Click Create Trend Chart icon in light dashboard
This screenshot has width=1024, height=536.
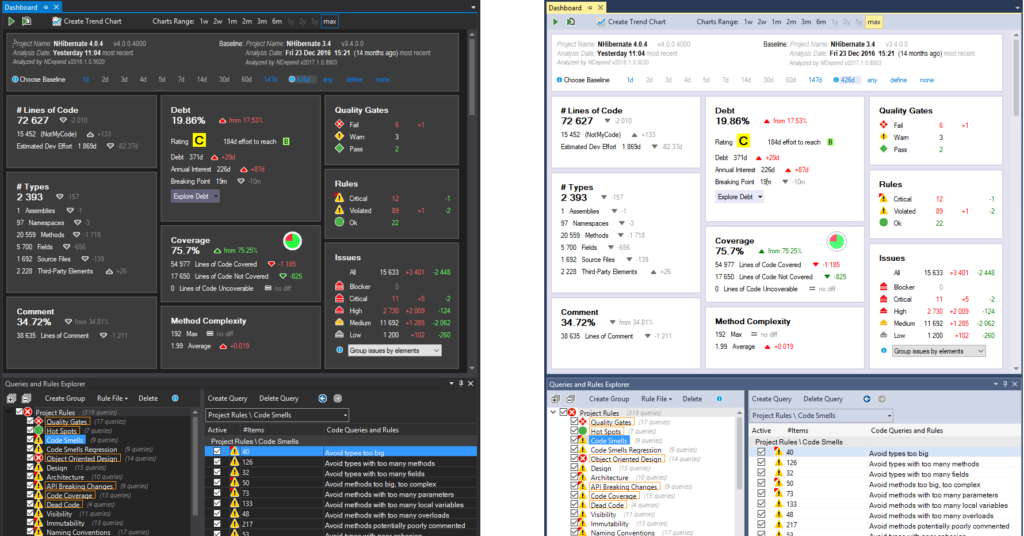point(601,21)
